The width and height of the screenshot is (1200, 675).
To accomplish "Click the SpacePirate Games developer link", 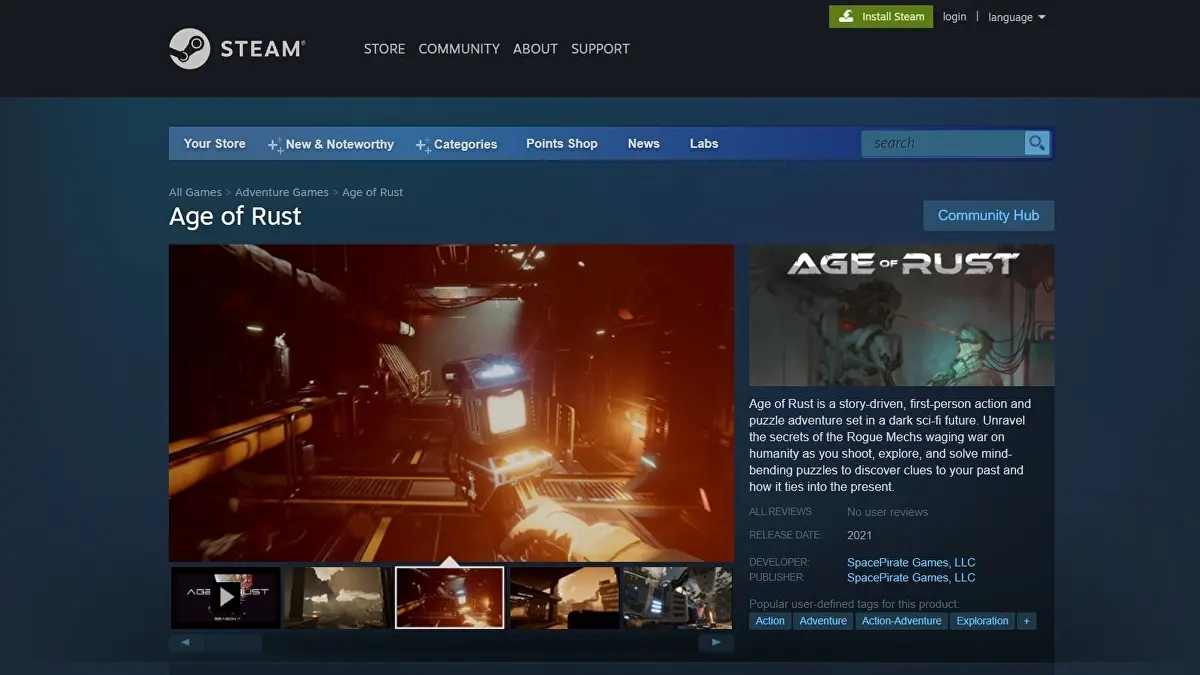I will [x=910, y=562].
